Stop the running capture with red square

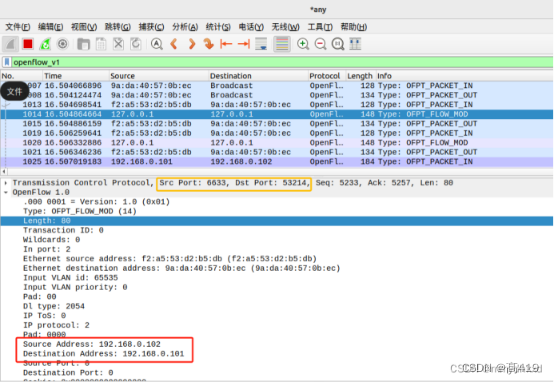point(28,44)
